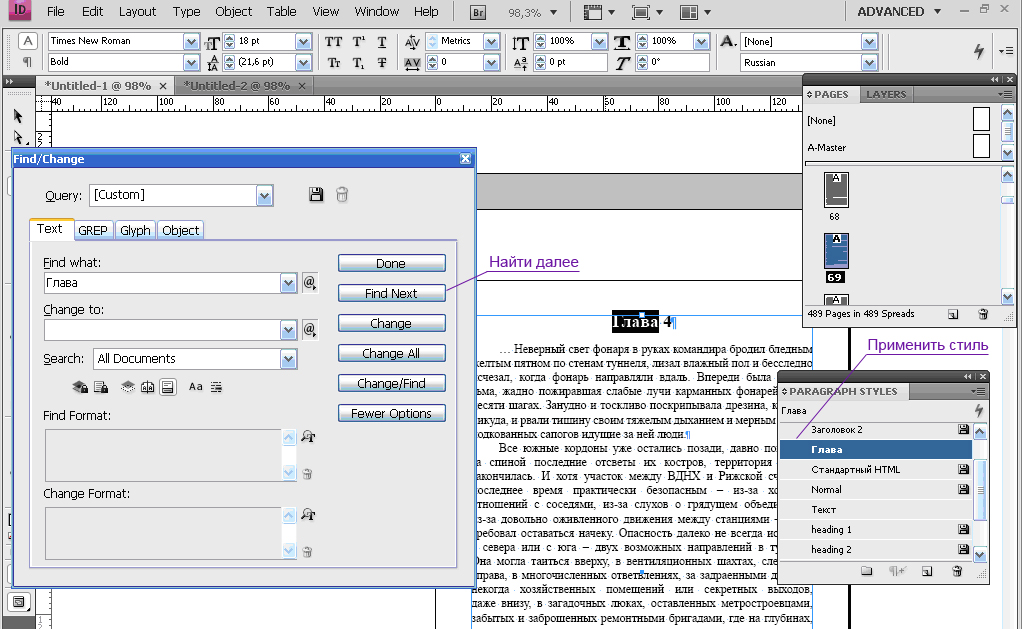1022x629 pixels.
Task: Apply Strikethrough formatting in control bar
Action: [x=382, y=63]
